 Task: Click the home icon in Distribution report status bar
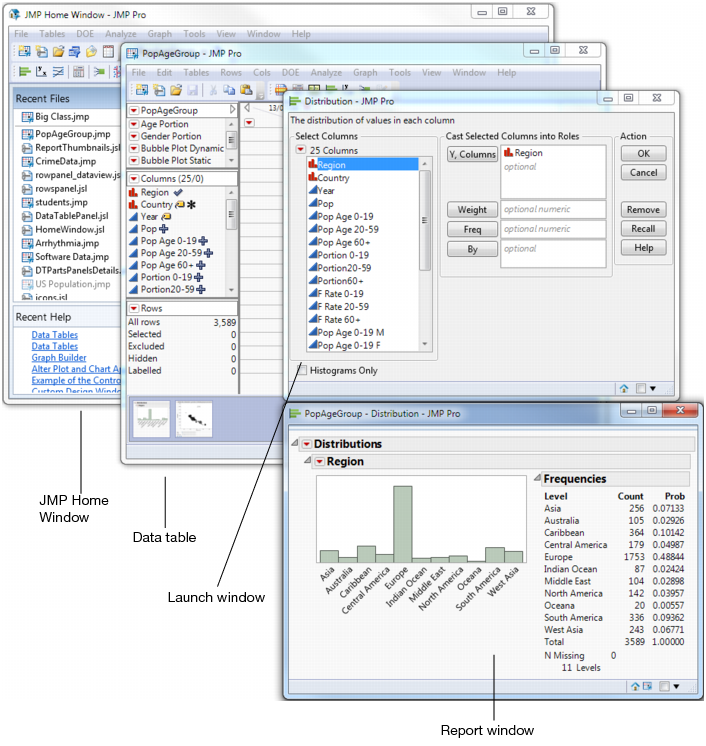click(x=635, y=686)
